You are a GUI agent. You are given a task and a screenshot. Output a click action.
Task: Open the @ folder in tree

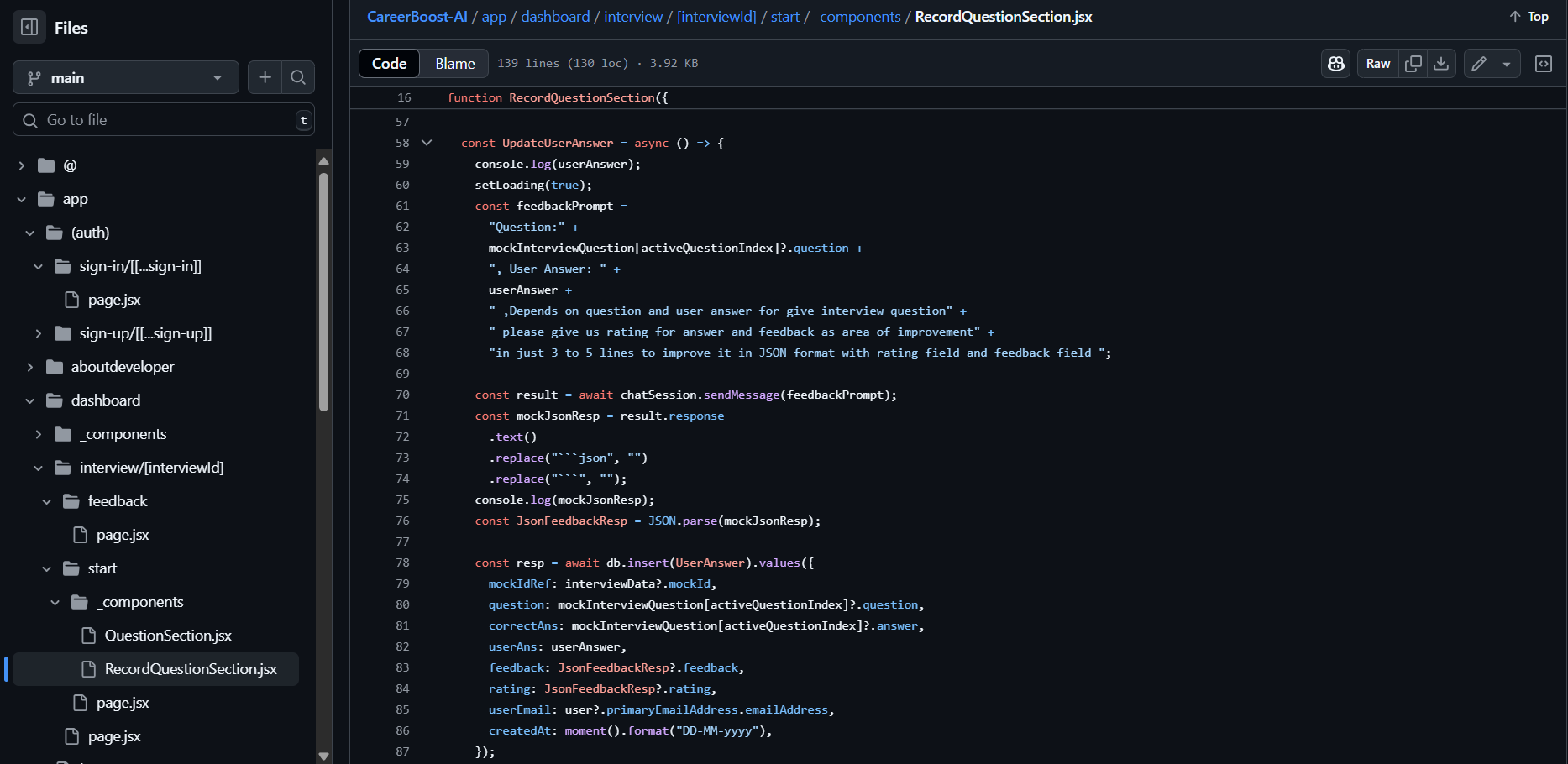[70, 165]
